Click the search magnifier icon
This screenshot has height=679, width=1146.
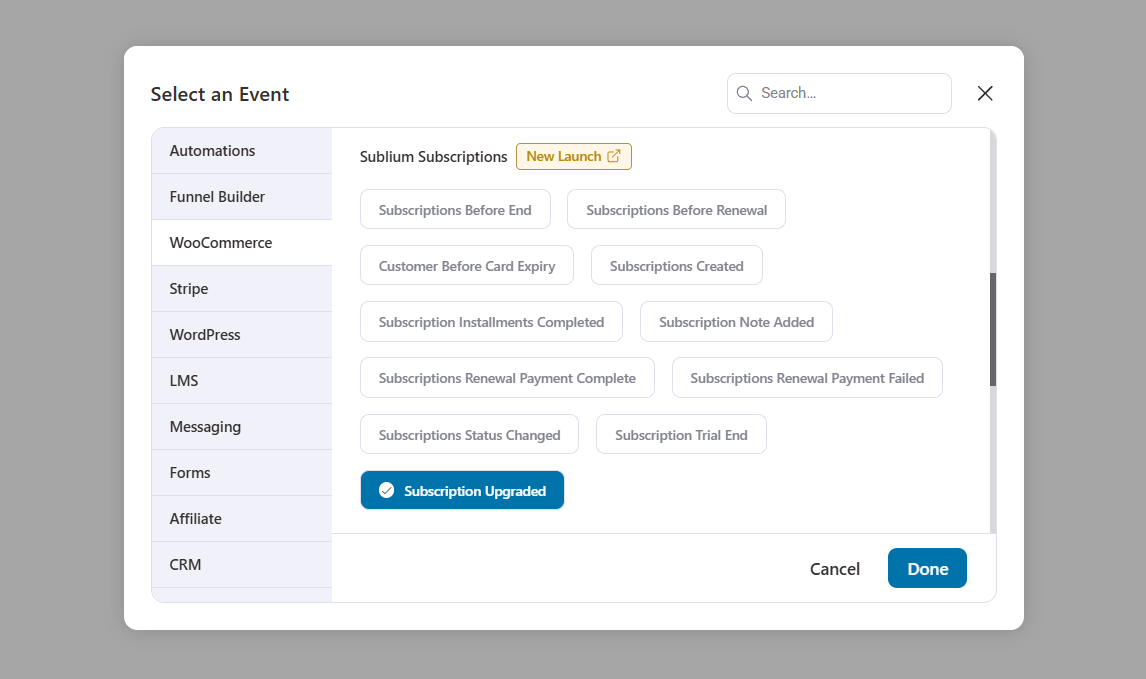744,94
